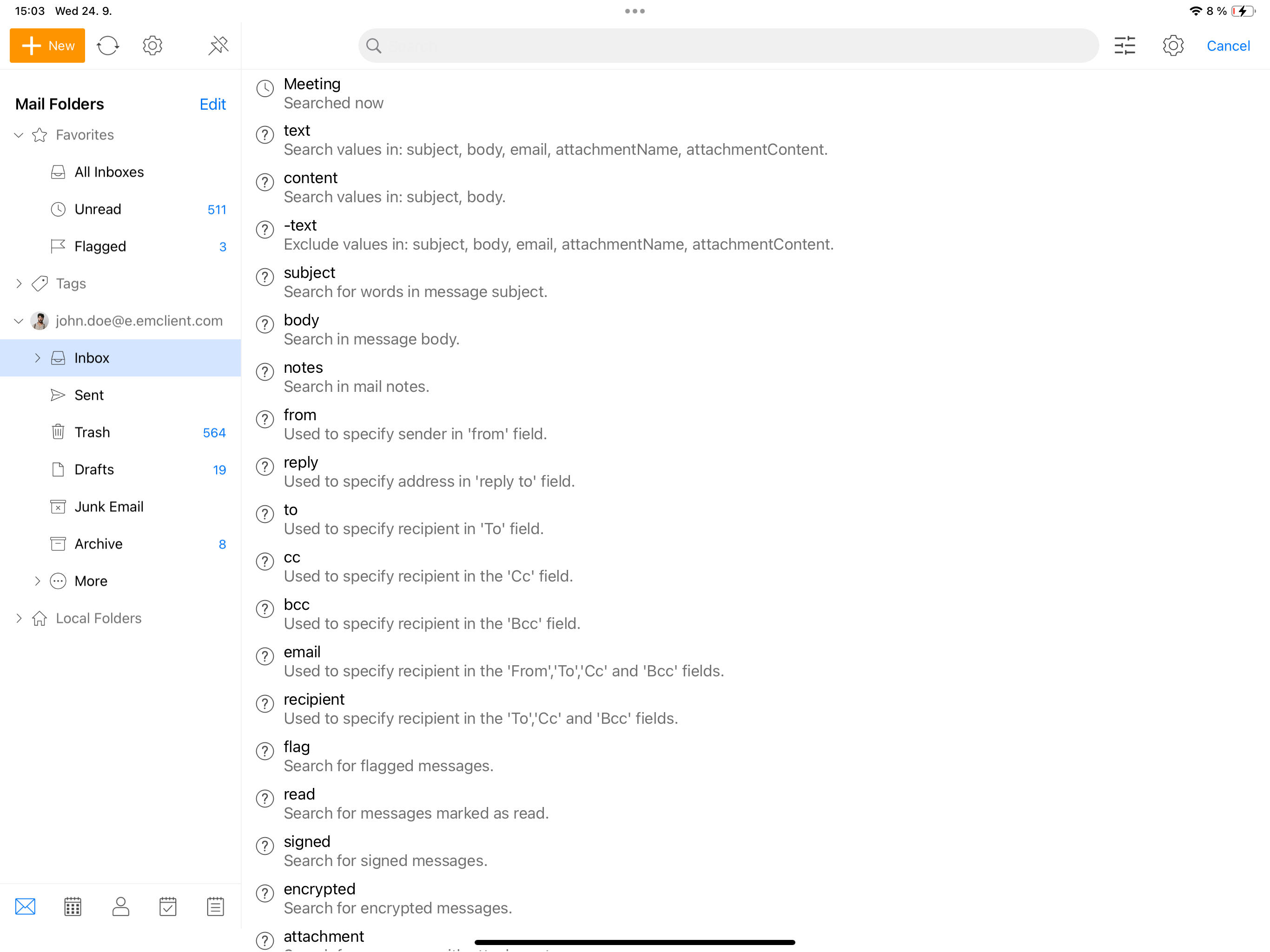Choose the 'read' search keyword

(755, 803)
